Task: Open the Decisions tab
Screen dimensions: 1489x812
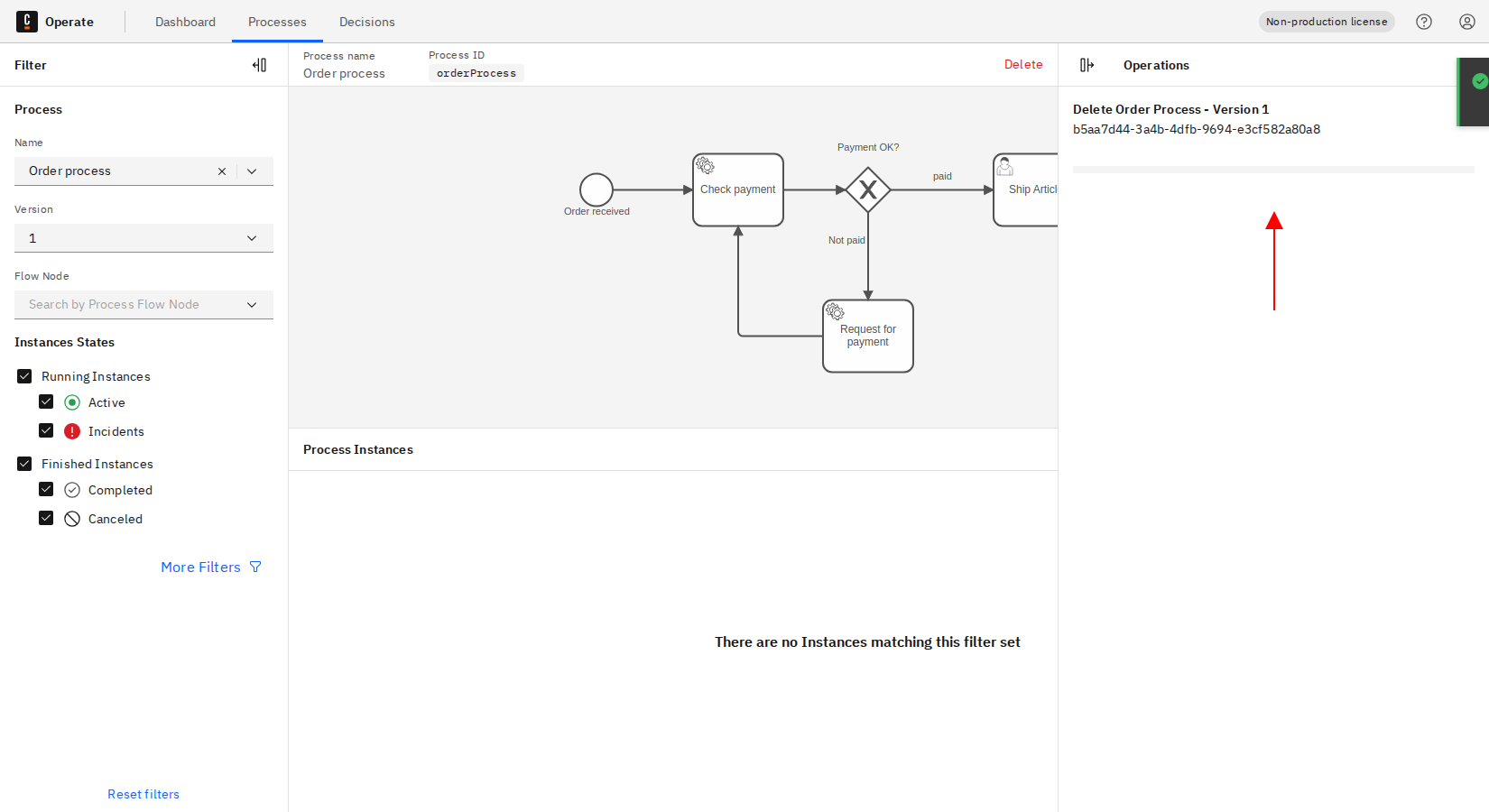Action: [x=366, y=22]
